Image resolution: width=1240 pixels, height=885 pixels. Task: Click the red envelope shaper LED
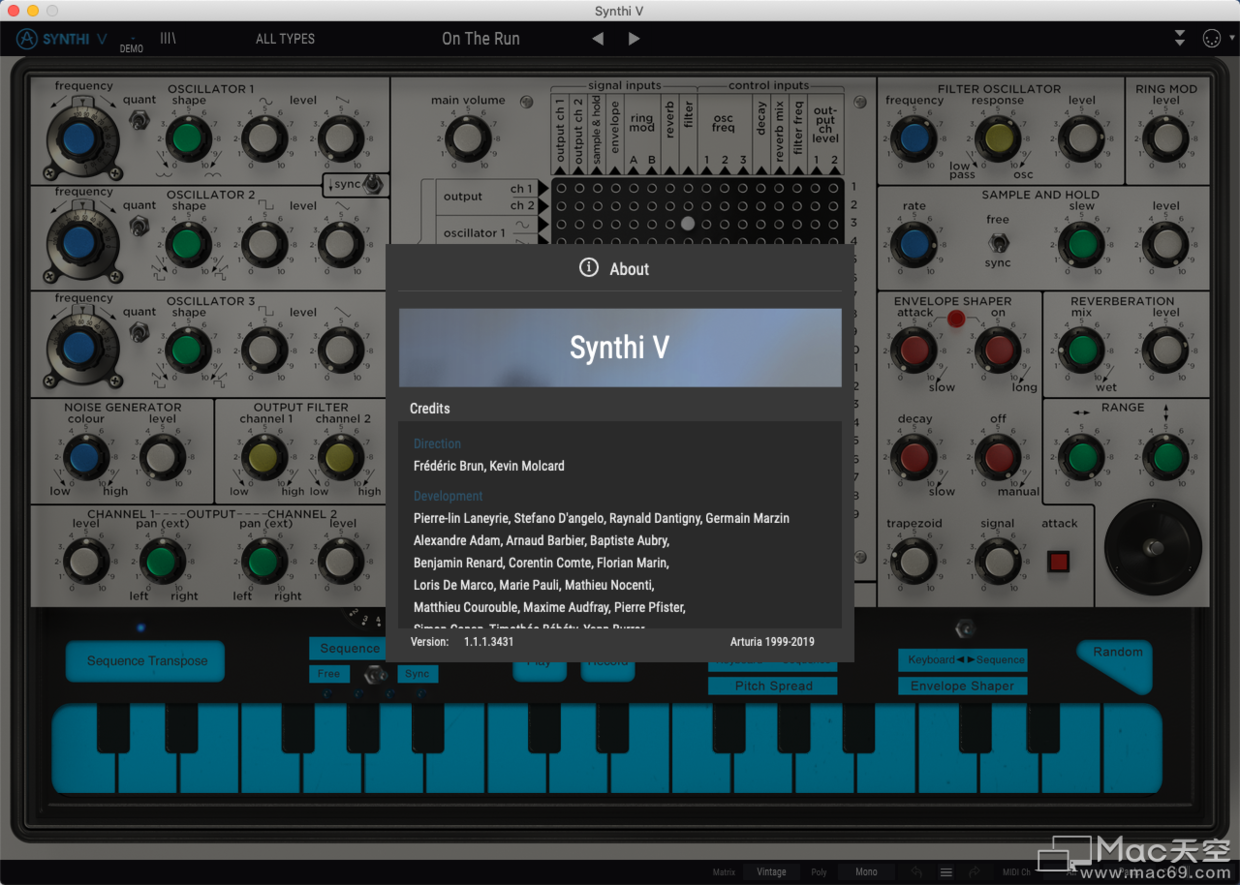pos(956,318)
